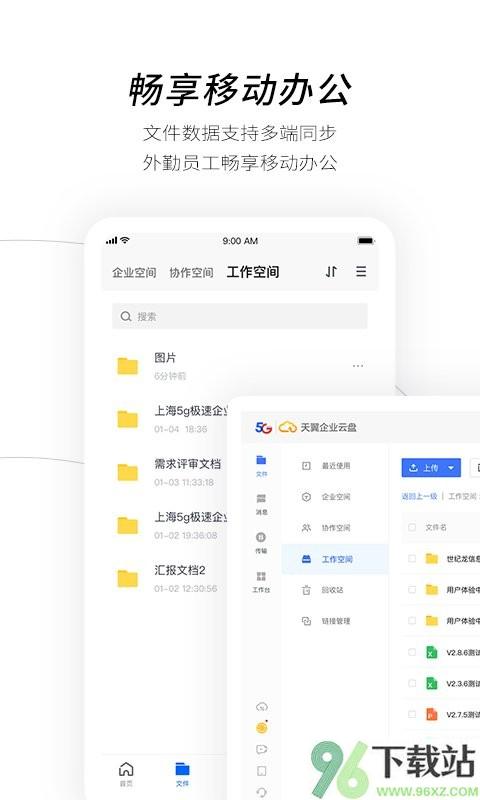Click the V2.7.5 presentation file icon
The width and height of the screenshot is (480, 800).
click(x=432, y=714)
